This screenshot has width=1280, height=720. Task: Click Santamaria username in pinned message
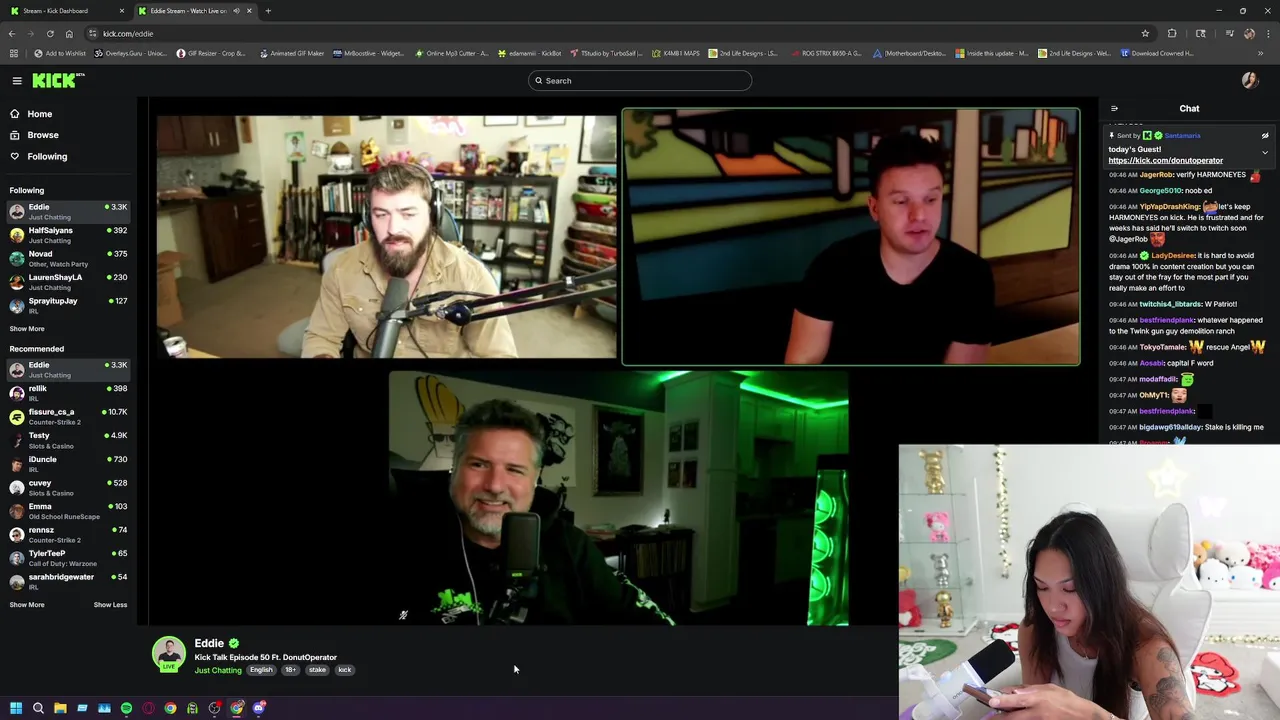[1182, 135]
